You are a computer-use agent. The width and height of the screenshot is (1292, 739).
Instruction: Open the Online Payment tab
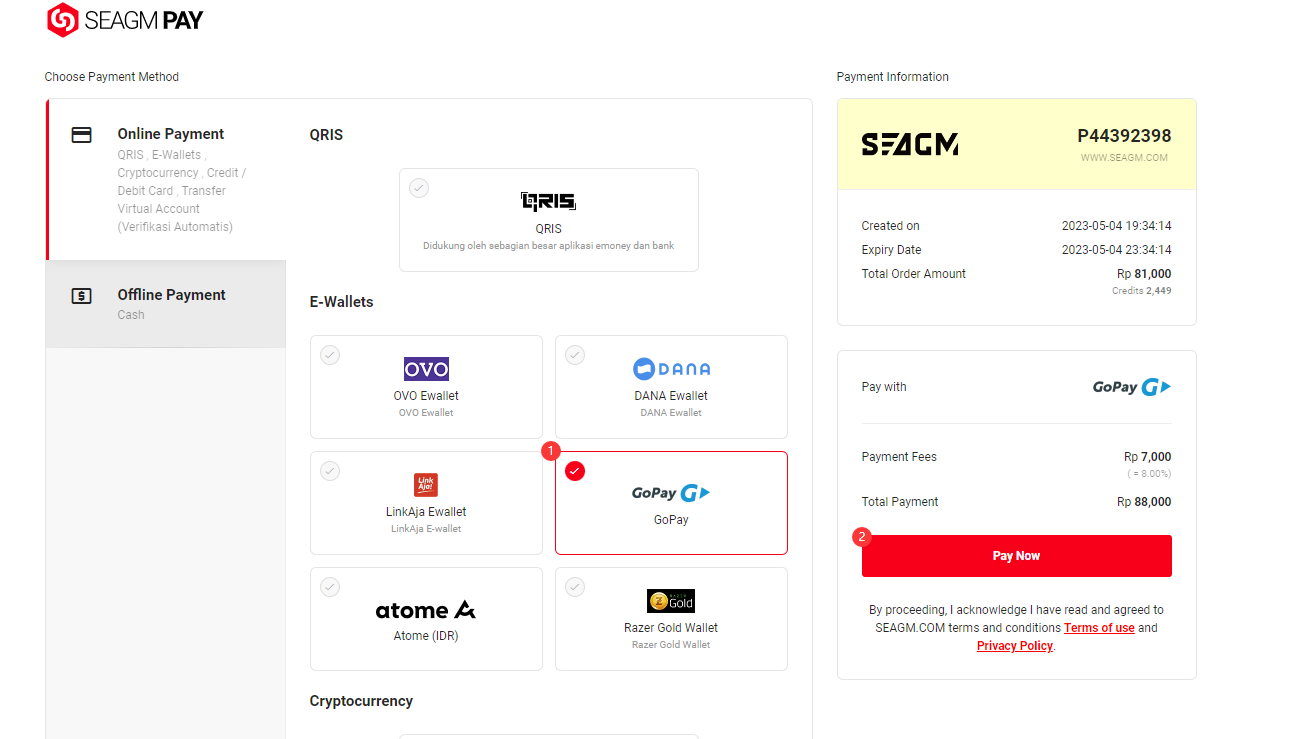(x=166, y=180)
